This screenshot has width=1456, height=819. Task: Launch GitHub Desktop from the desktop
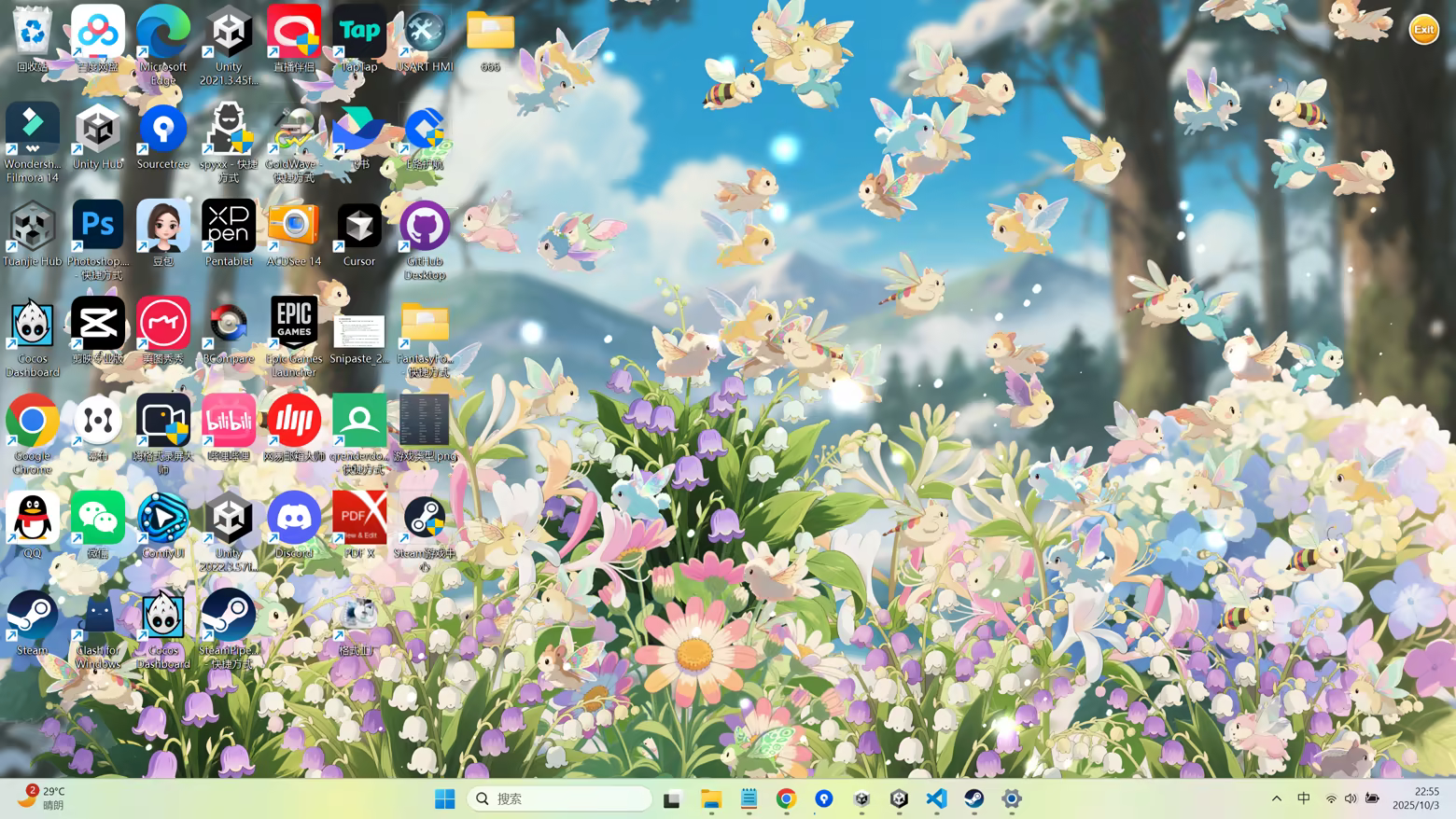point(425,227)
